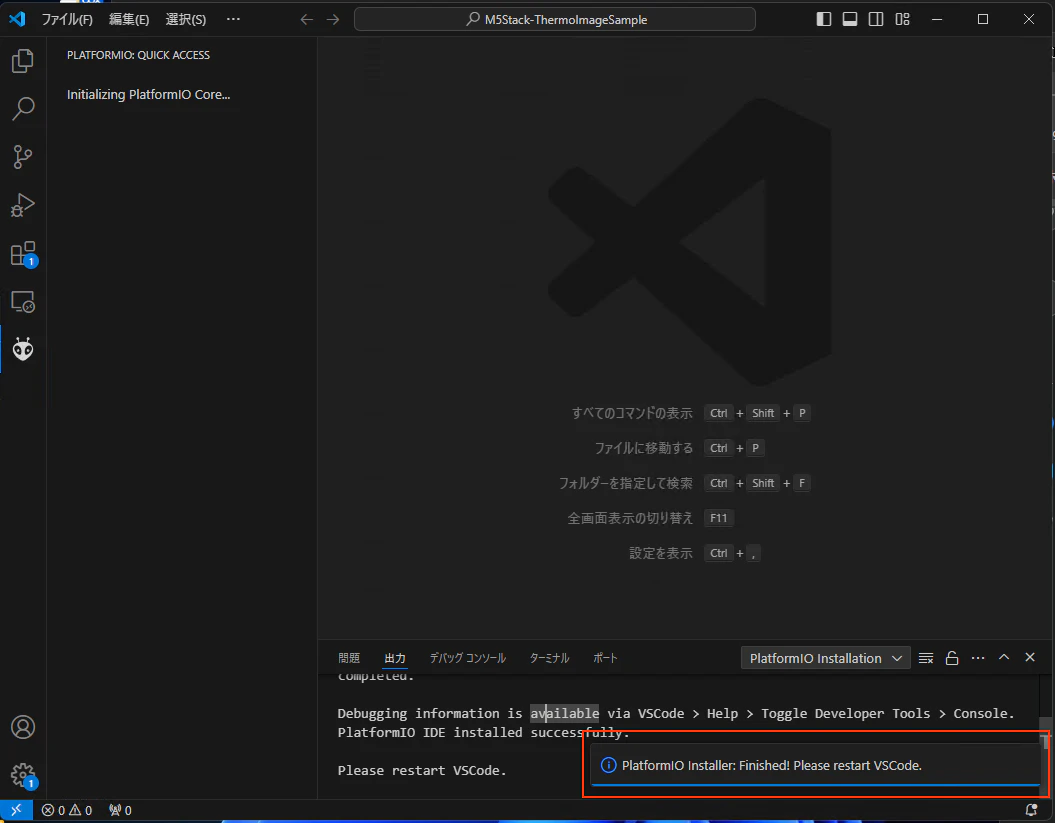Open the Source Control view
Screen dimensions: 1055x823
click(x=23, y=157)
